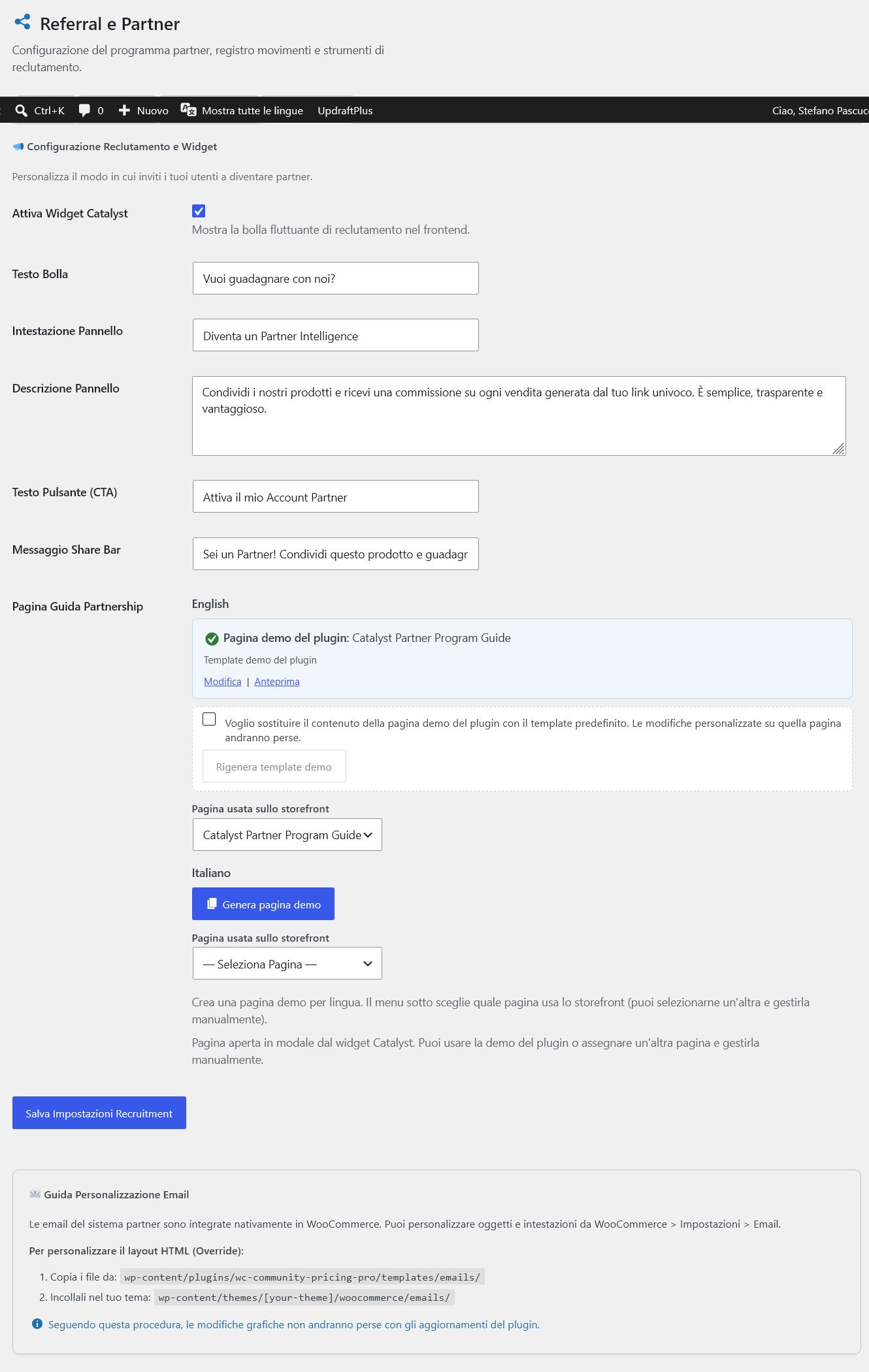869x1372 pixels.
Task: Click into the Testo Bolla input field
Action: pos(336,278)
